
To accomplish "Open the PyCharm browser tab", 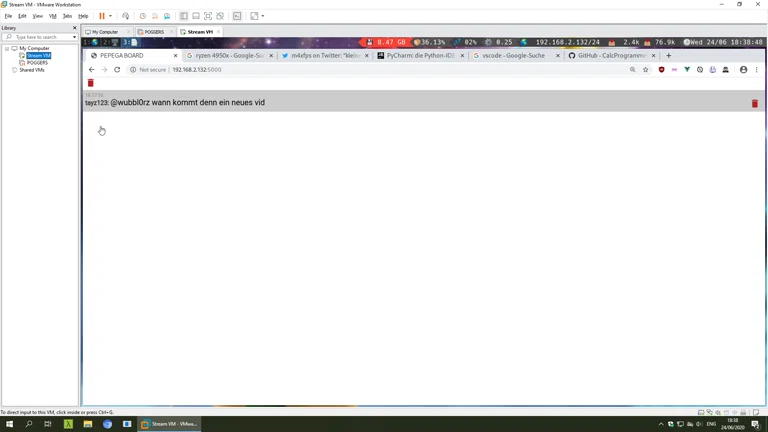I will click(420, 56).
